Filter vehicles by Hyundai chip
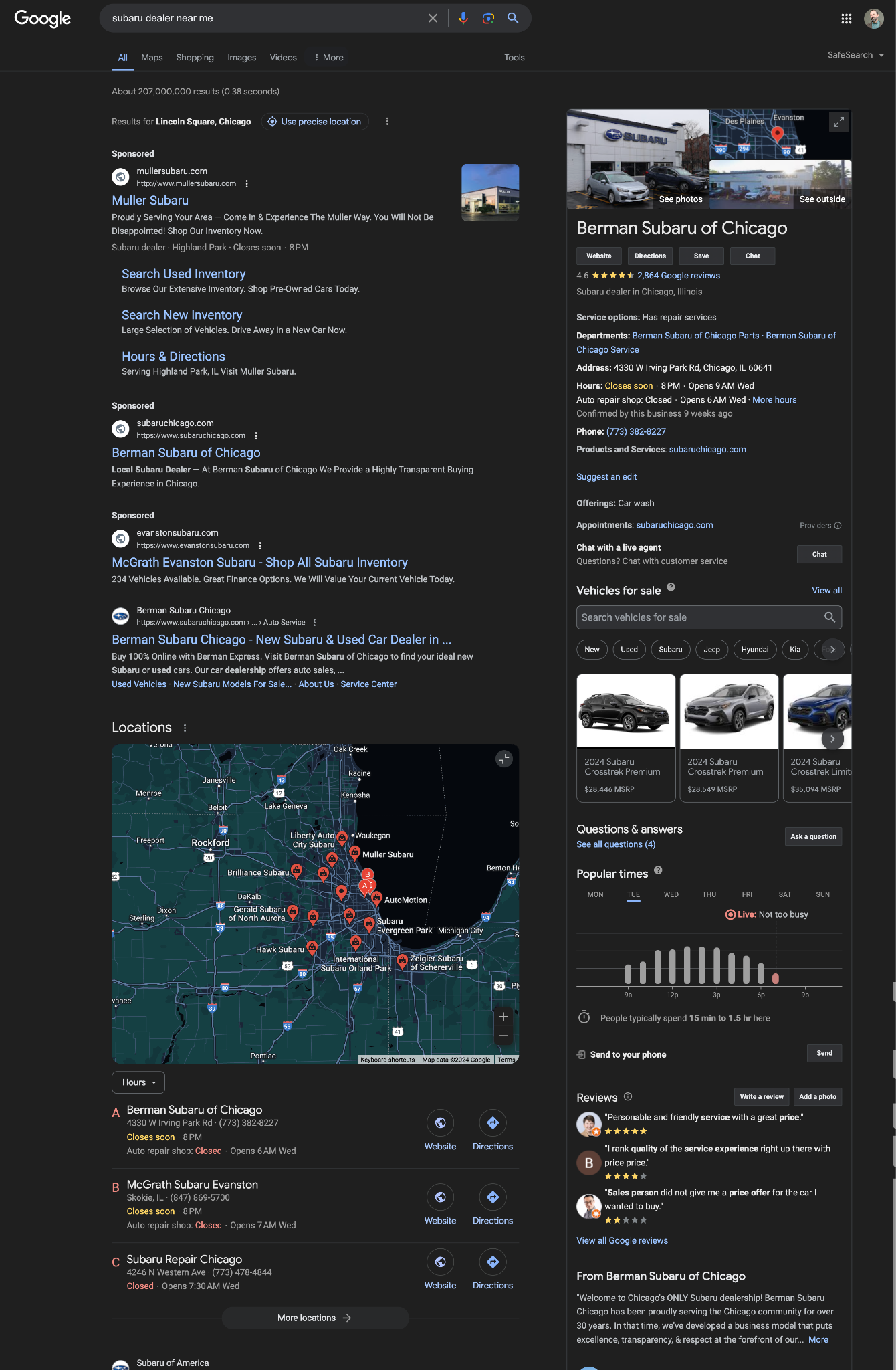 [x=755, y=650]
